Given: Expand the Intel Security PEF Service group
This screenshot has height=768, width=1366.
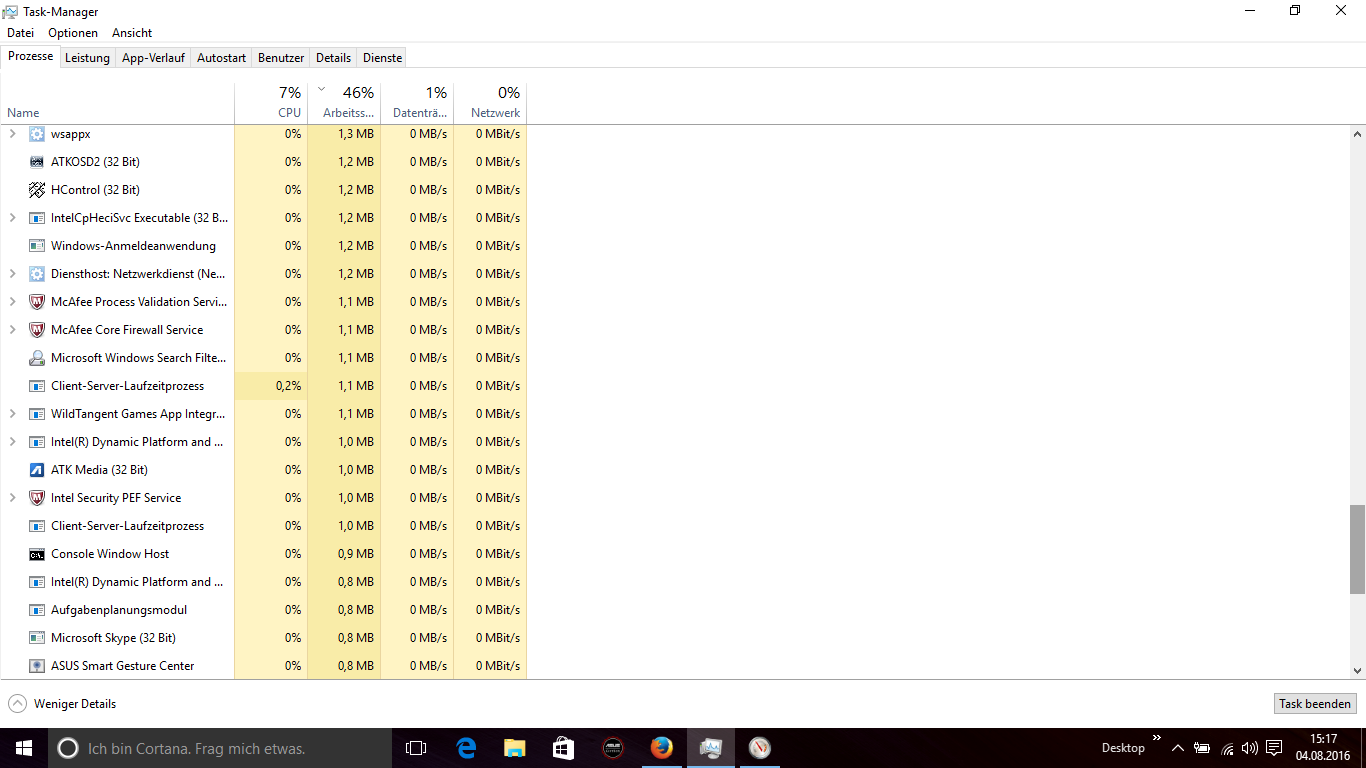Looking at the screenshot, I should tap(13, 498).
